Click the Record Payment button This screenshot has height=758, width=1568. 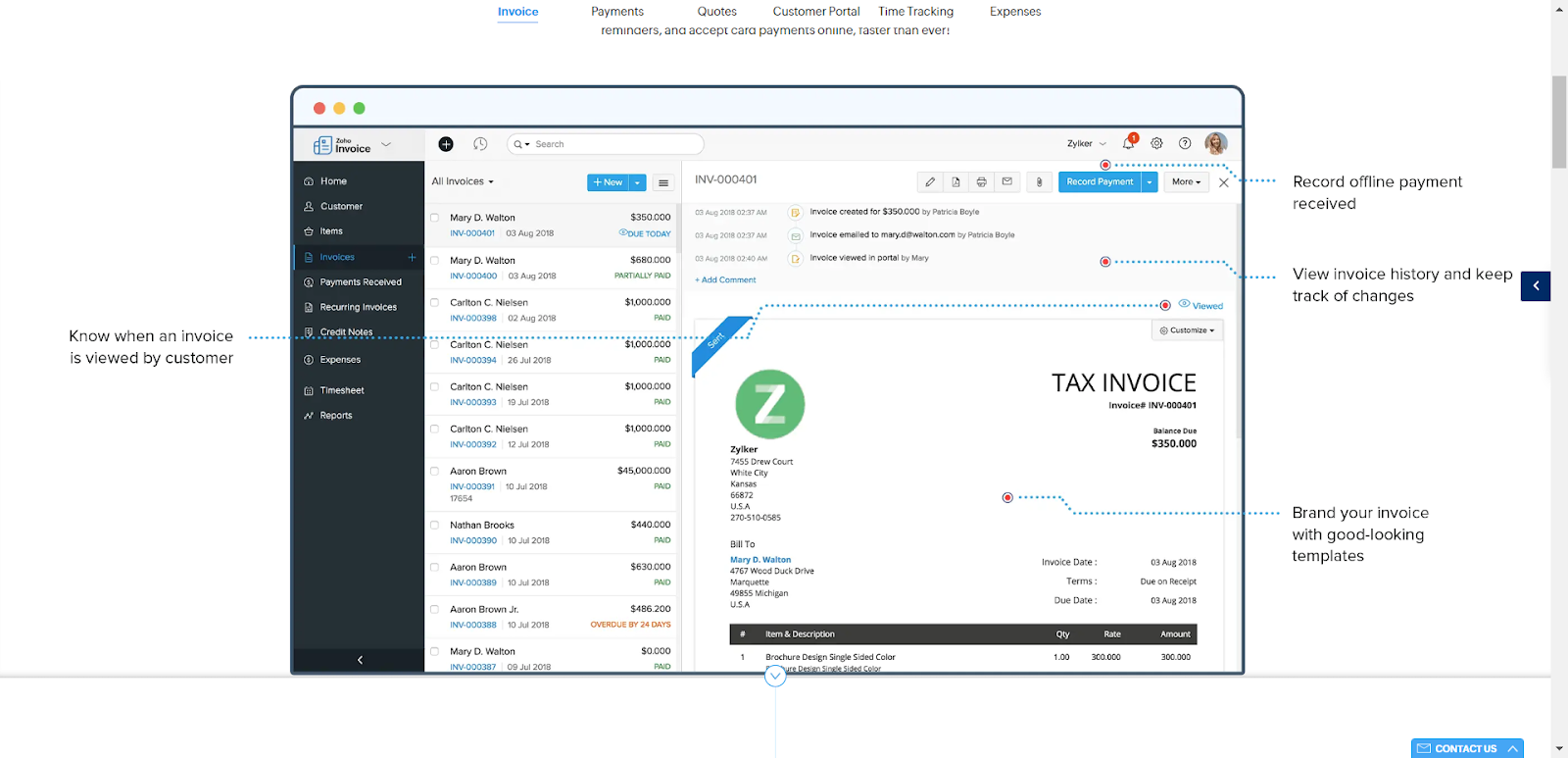pos(1100,182)
